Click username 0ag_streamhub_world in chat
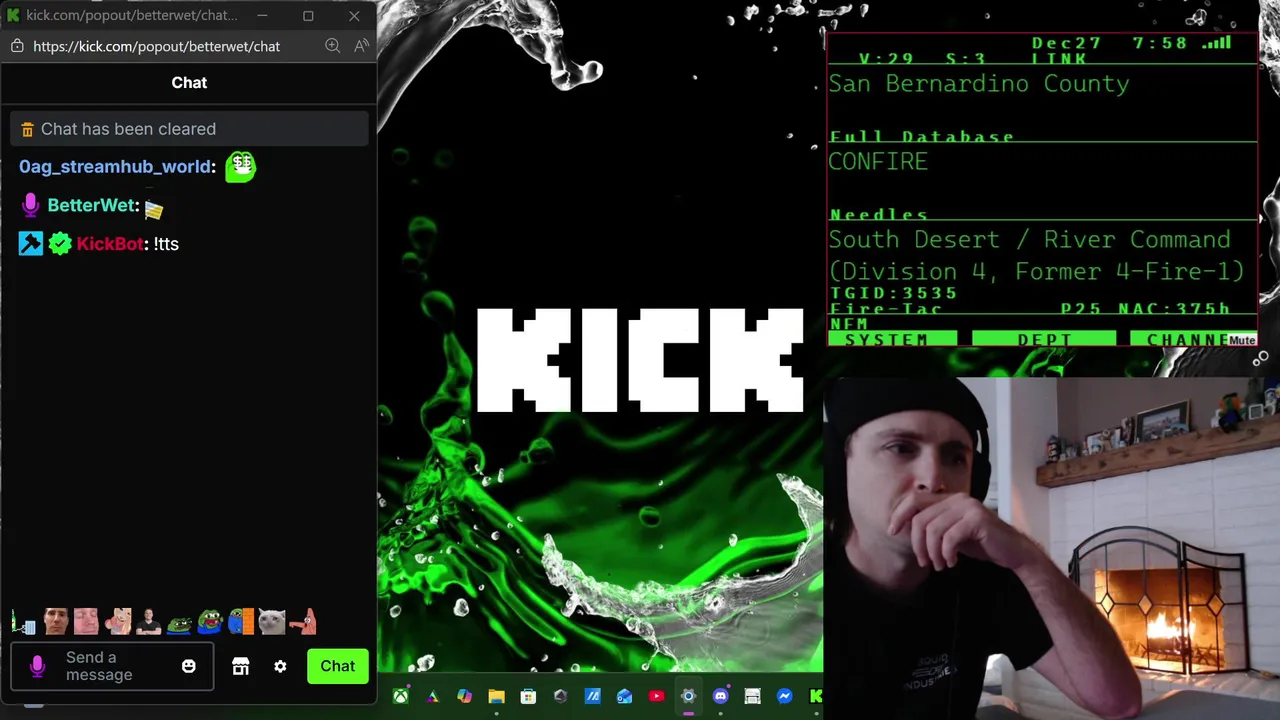The width and height of the screenshot is (1280, 720). click(x=115, y=167)
